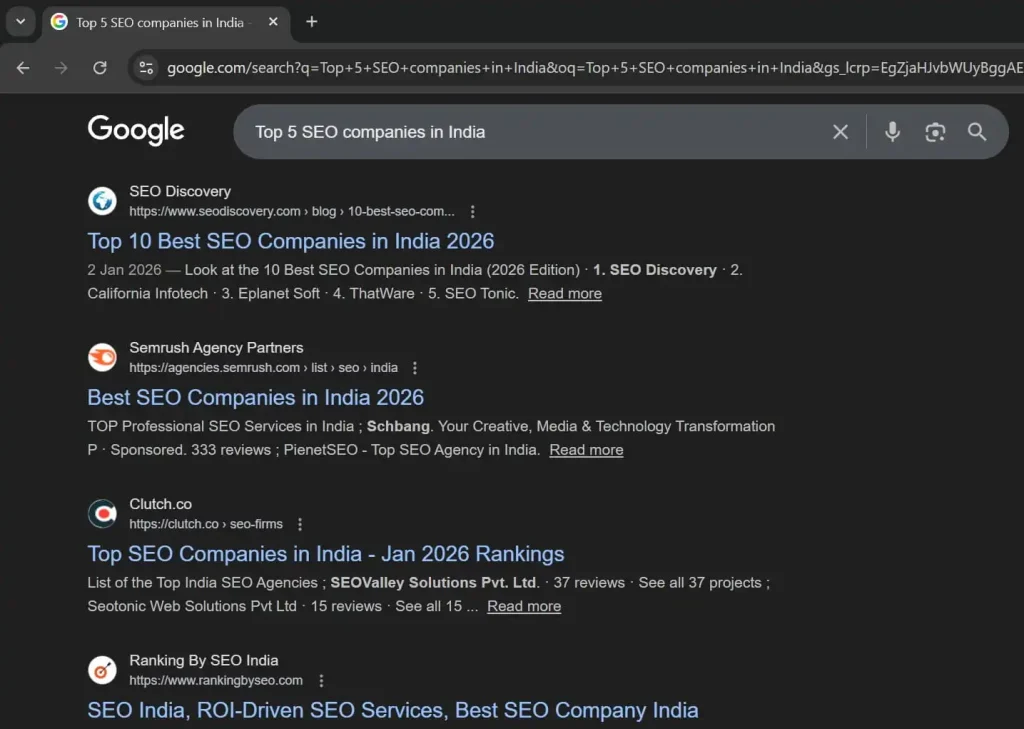This screenshot has height=729, width=1024.
Task: Click the Google logo
Action: pyautogui.click(x=136, y=130)
